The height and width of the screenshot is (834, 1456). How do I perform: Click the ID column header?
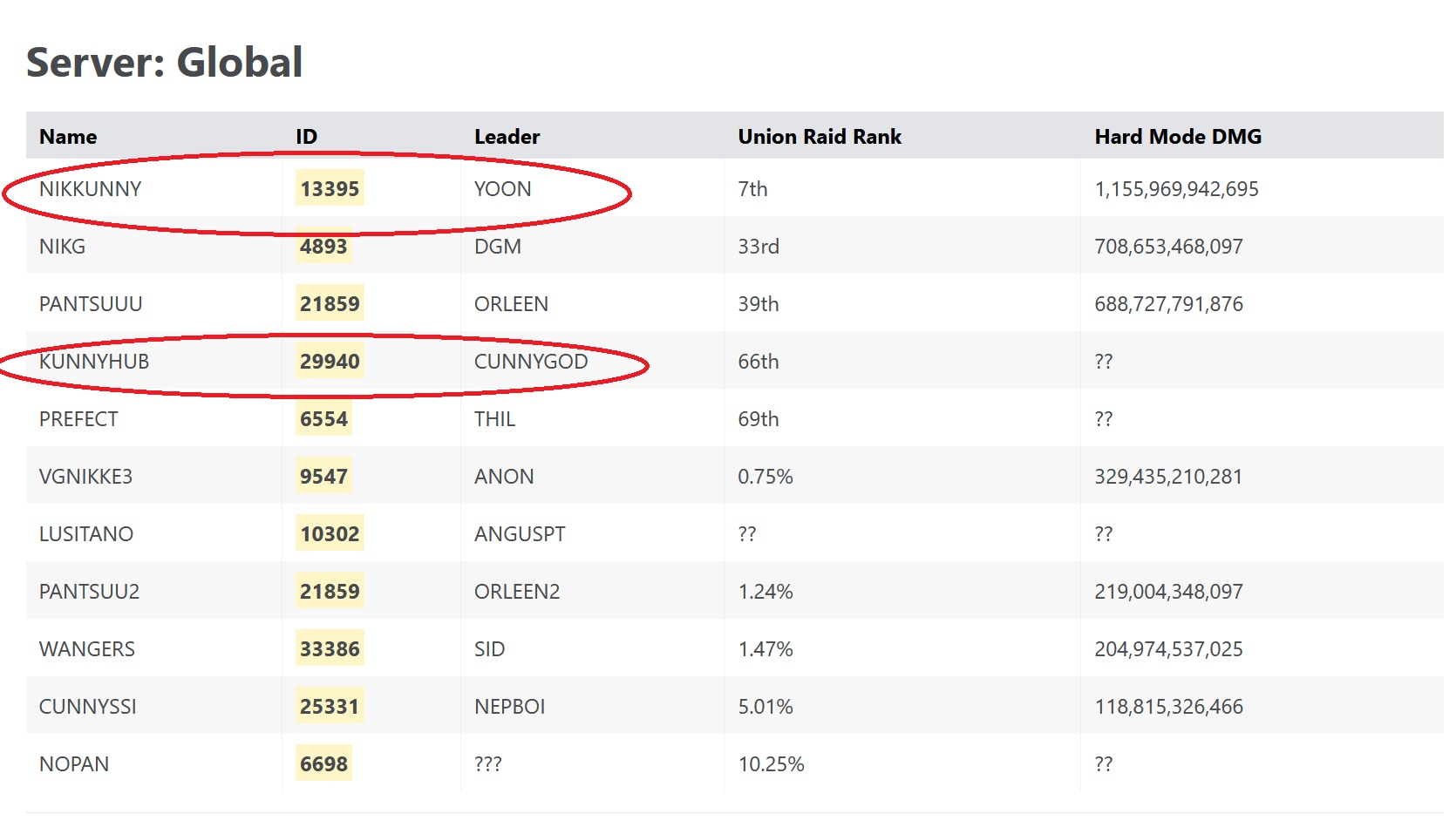[x=306, y=137]
